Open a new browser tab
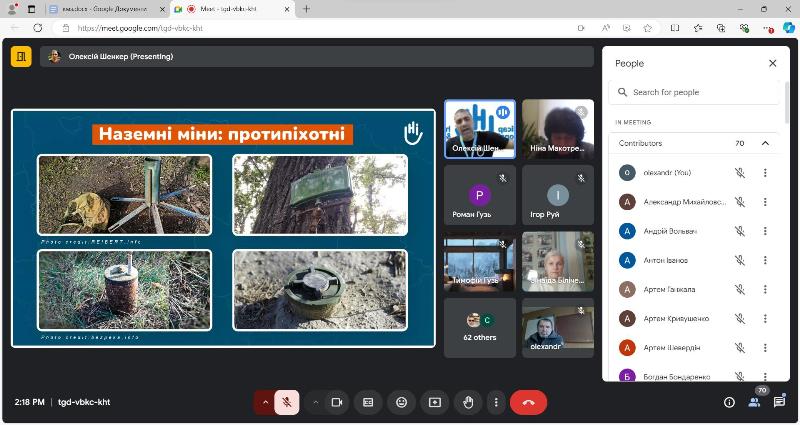This screenshot has height=425, width=800. point(306,9)
